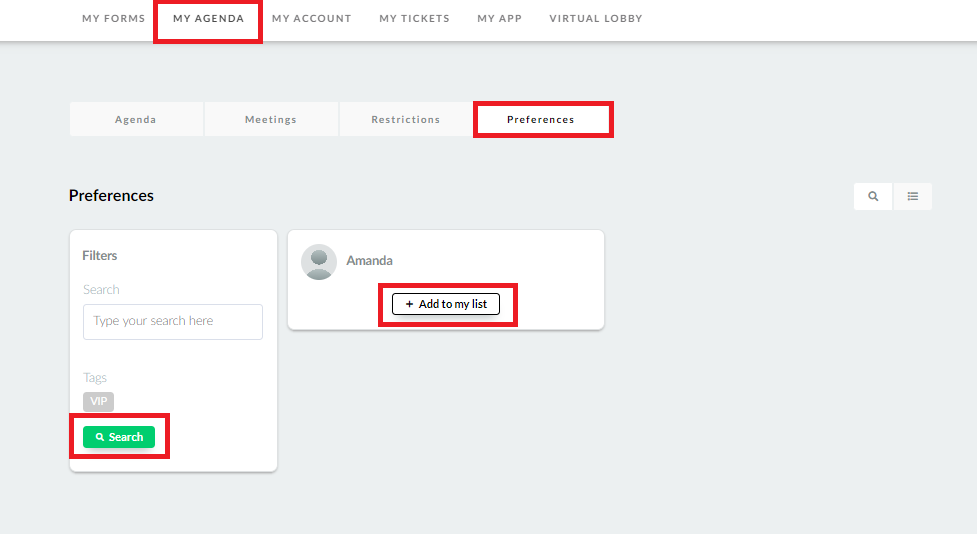
Task: Open the Restrictions tab
Action: pyautogui.click(x=406, y=119)
